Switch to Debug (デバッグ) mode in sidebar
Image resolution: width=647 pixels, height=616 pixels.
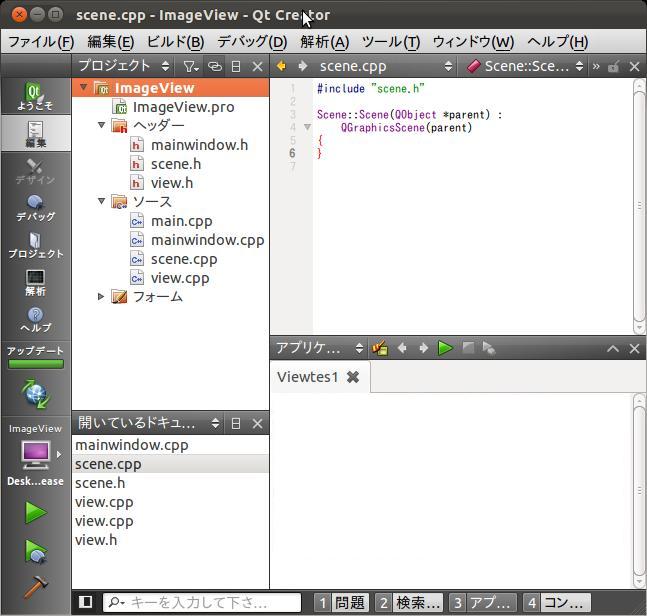click(x=35, y=208)
